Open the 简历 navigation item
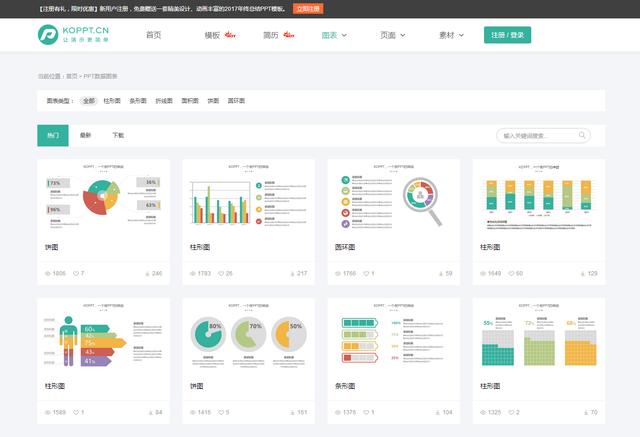Viewport: 640px width, 437px height. pyautogui.click(x=271, y=35)
